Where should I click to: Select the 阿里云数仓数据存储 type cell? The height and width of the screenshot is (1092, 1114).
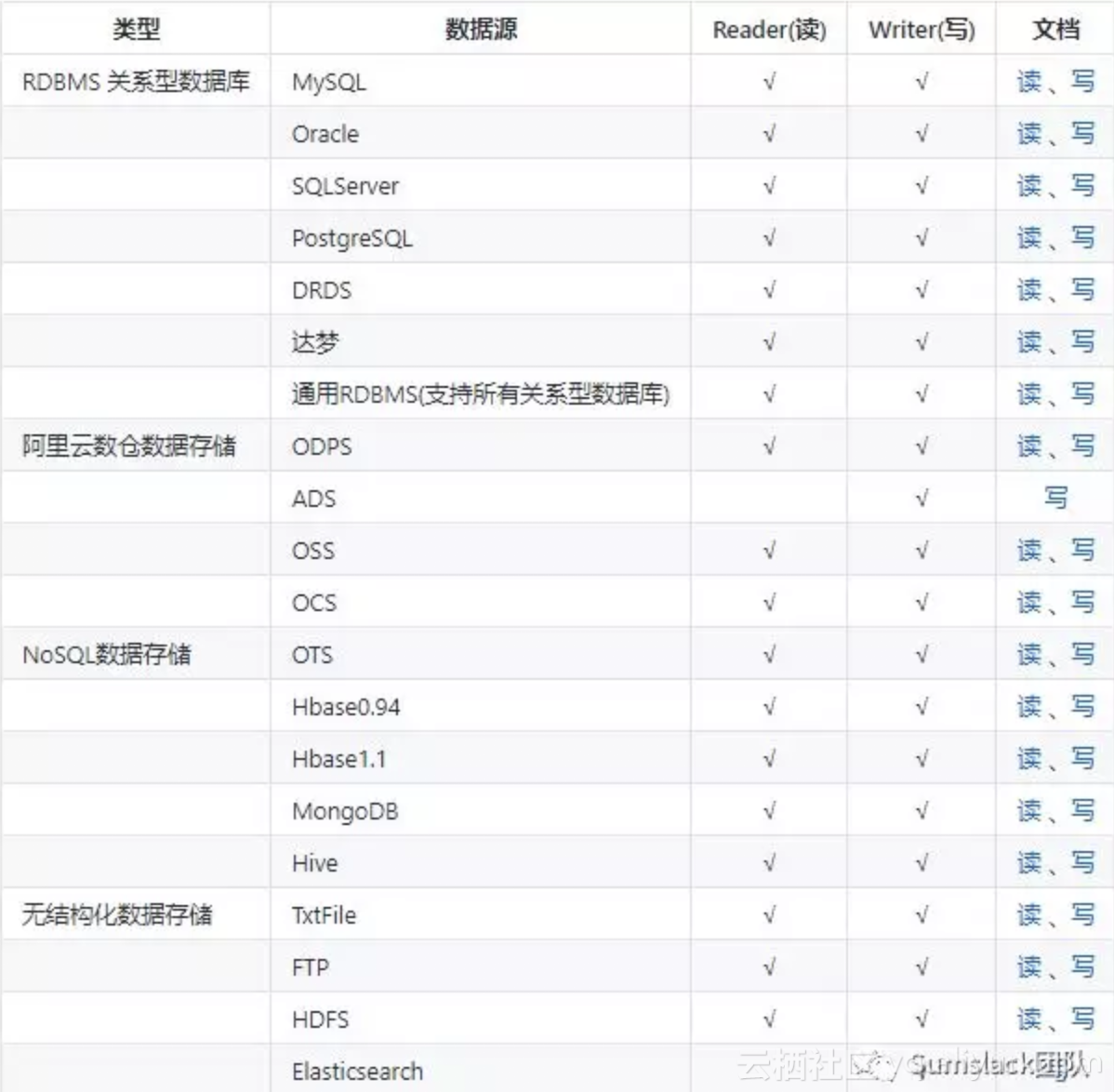136,446
